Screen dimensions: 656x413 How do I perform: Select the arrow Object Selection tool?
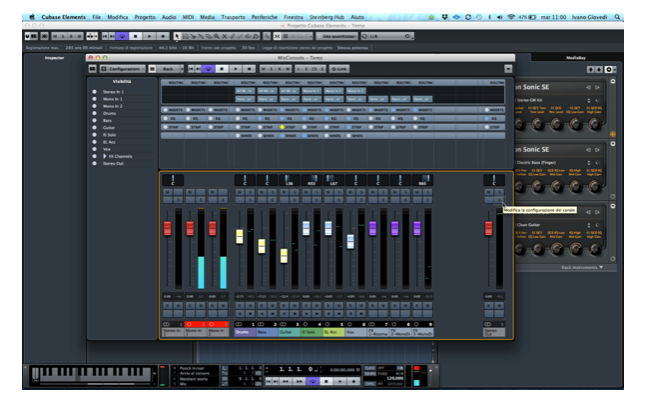pos(177,36)
